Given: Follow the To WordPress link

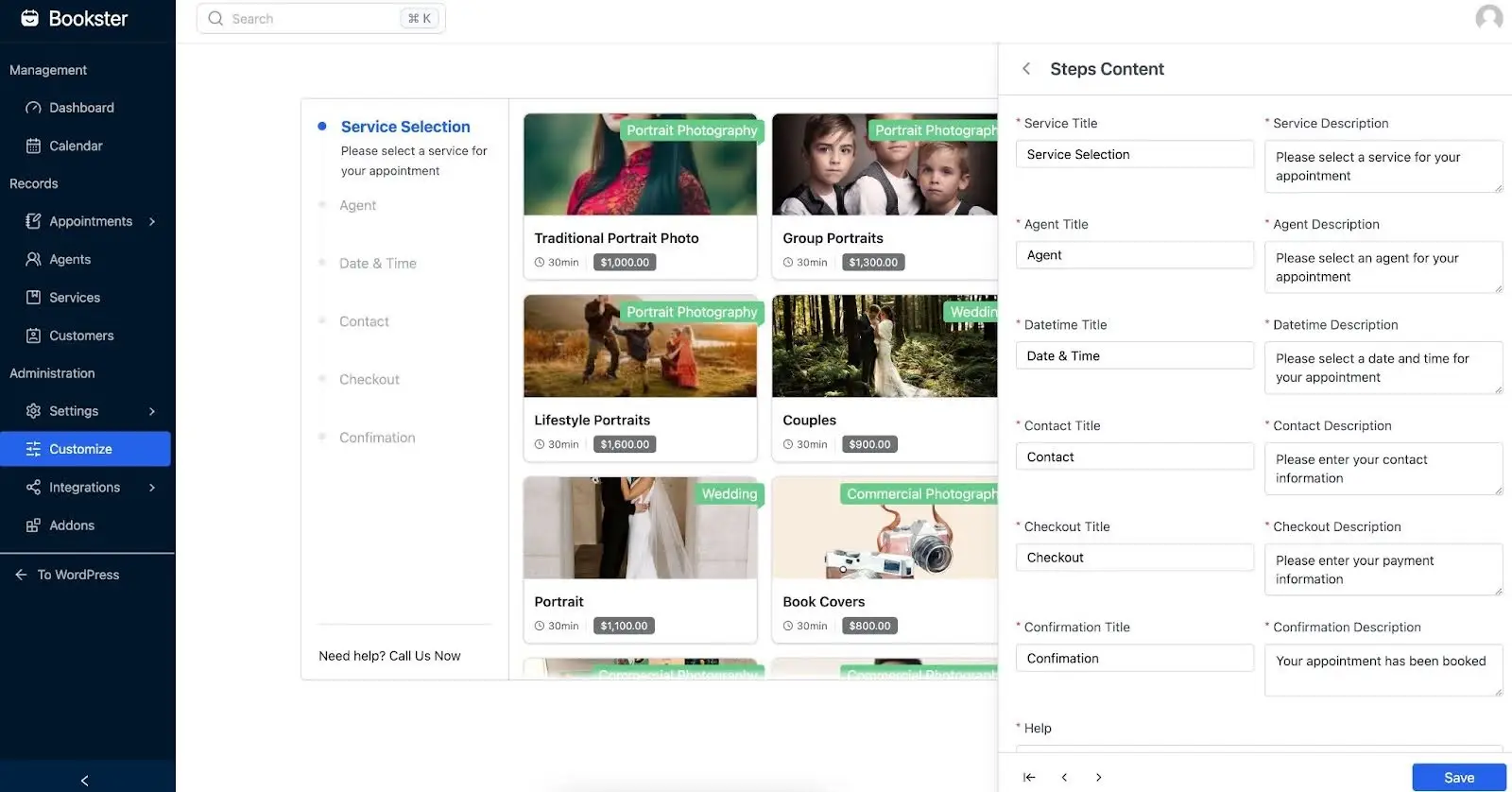Looking at the screenshot, I should click(77, 575).
